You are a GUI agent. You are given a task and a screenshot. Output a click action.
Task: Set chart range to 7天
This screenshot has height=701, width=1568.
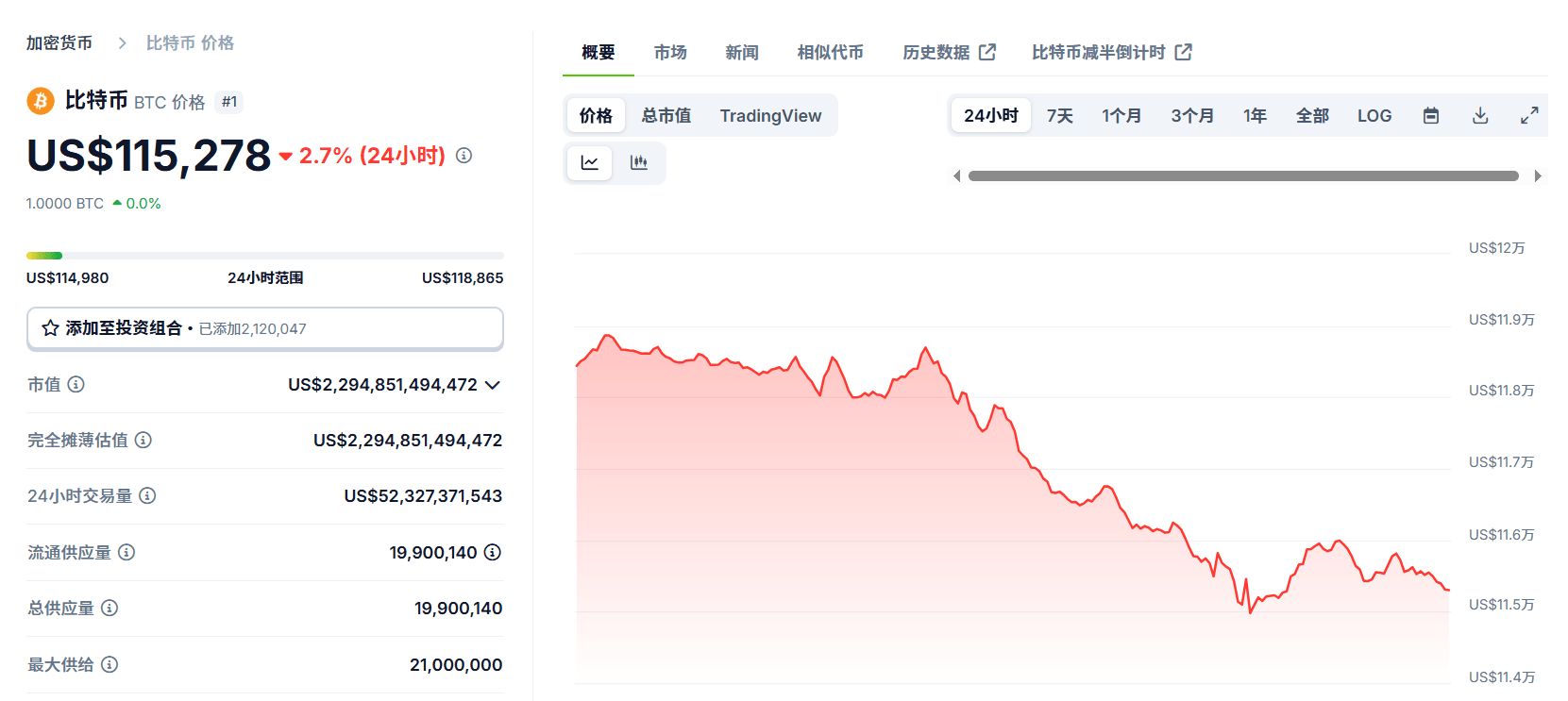pos(1060,115)
